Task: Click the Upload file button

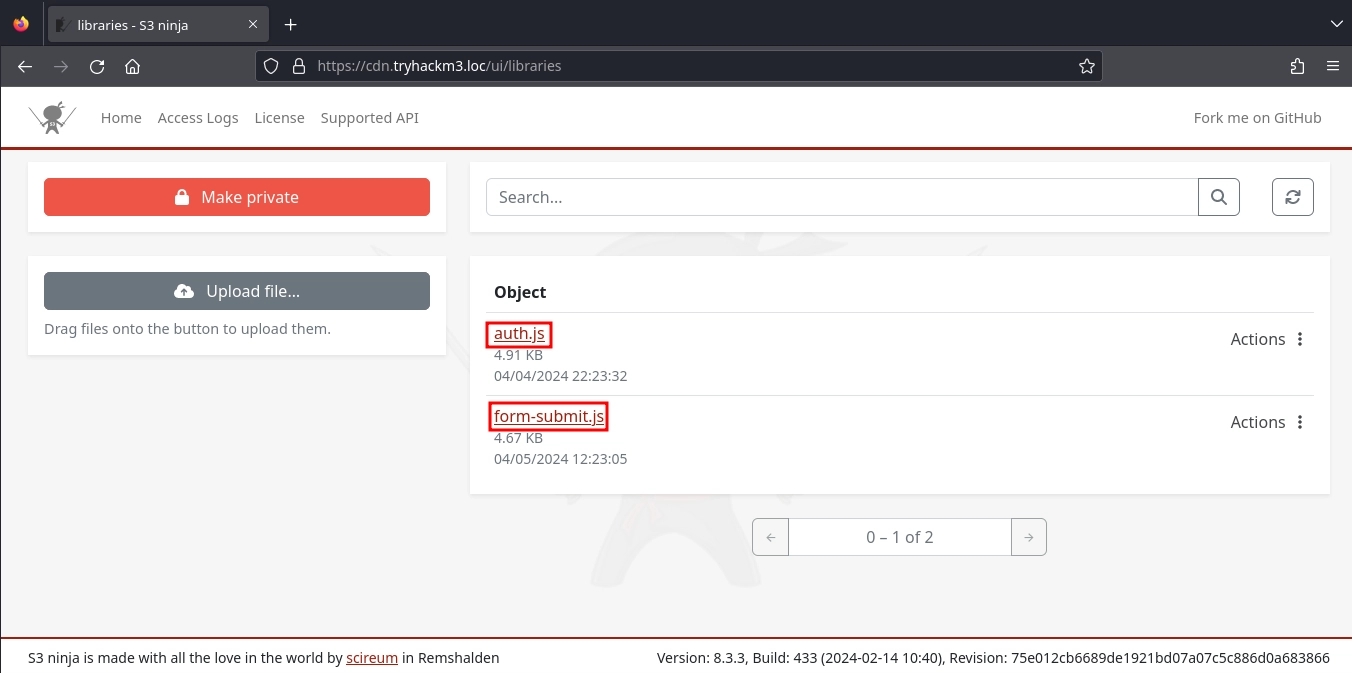Action: pyautogui.click(x=237, y=291)
